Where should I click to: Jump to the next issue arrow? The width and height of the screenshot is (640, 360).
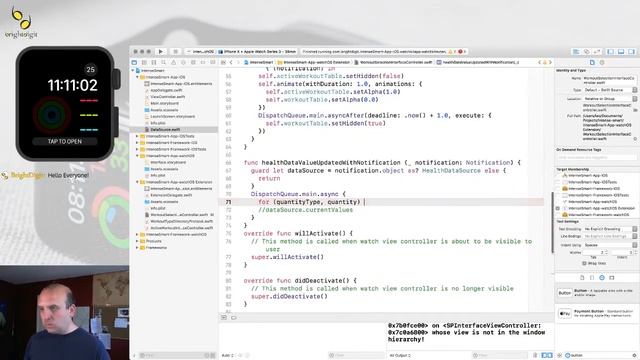pyautogui.click(x=550, y=62)
